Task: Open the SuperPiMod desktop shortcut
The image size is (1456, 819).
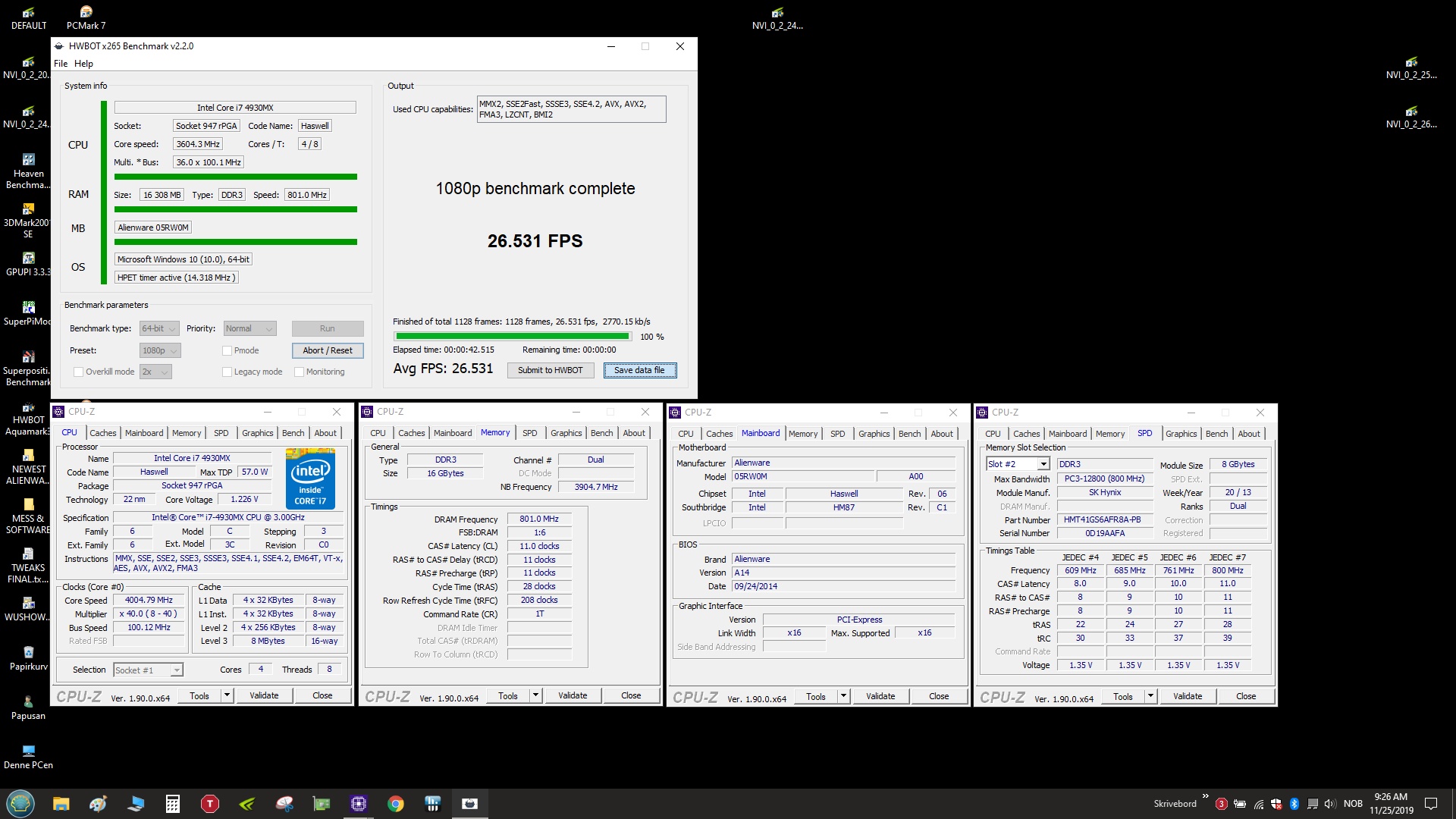Action: 28,313
